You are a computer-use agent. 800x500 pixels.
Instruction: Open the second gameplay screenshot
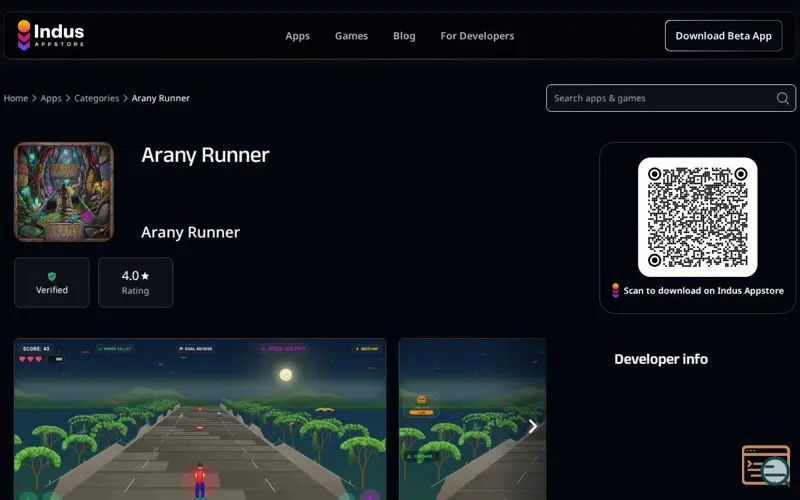tap(472, 419)
